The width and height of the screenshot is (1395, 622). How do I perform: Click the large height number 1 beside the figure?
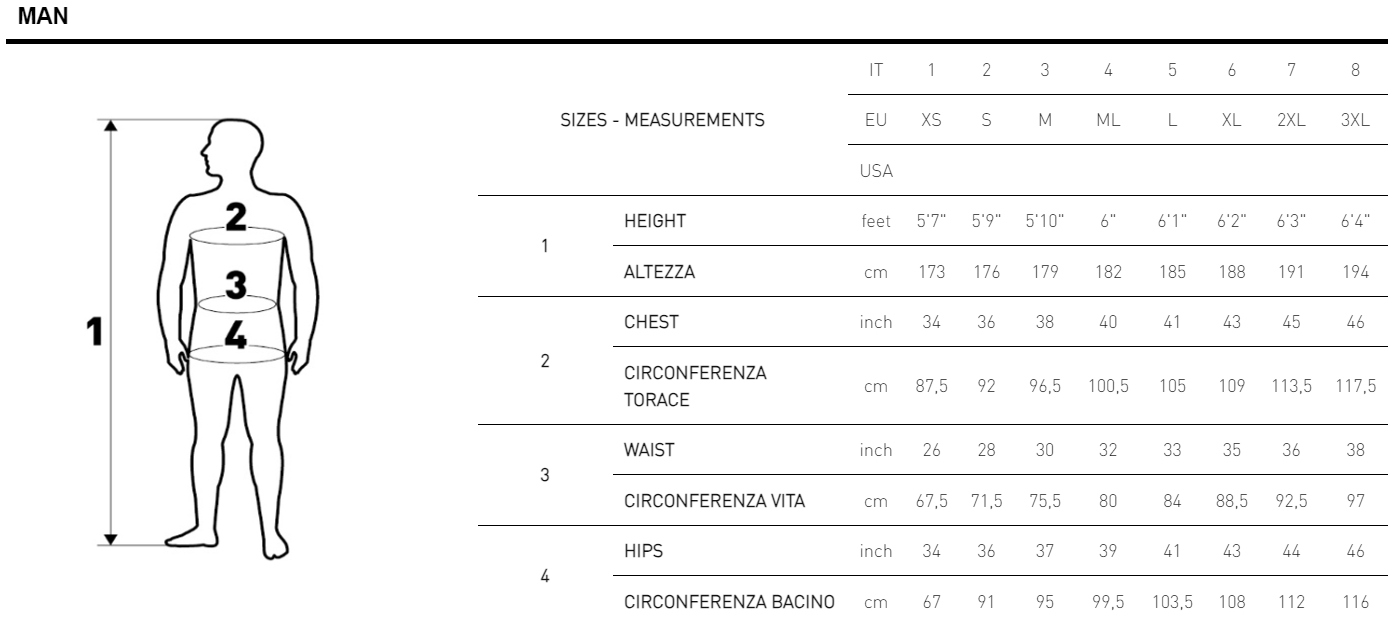coord(95,332)
